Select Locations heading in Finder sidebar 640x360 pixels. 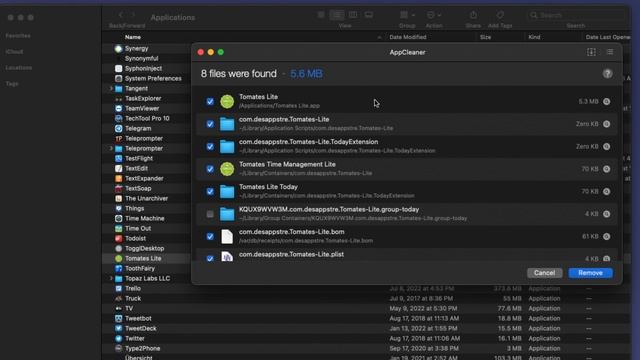[x=18, y=68]
